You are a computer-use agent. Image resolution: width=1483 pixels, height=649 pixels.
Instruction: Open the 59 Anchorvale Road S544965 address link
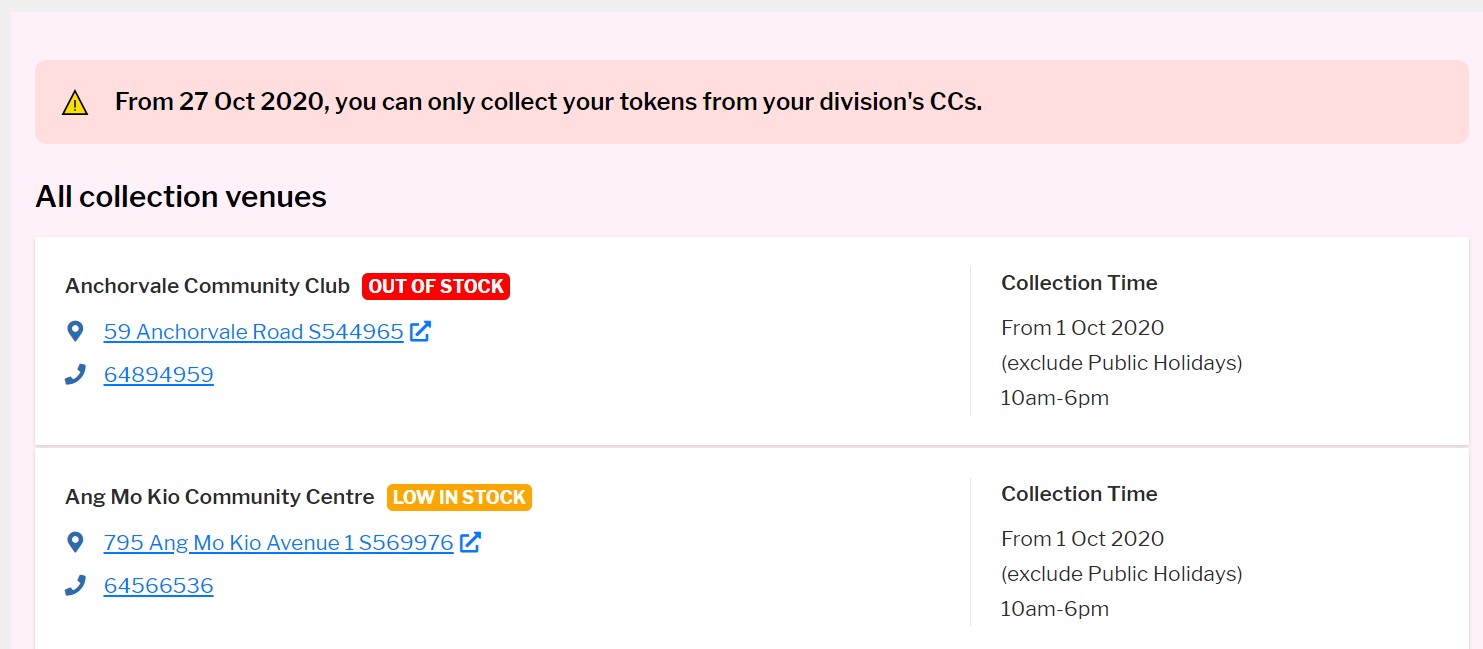pos(254,332)
